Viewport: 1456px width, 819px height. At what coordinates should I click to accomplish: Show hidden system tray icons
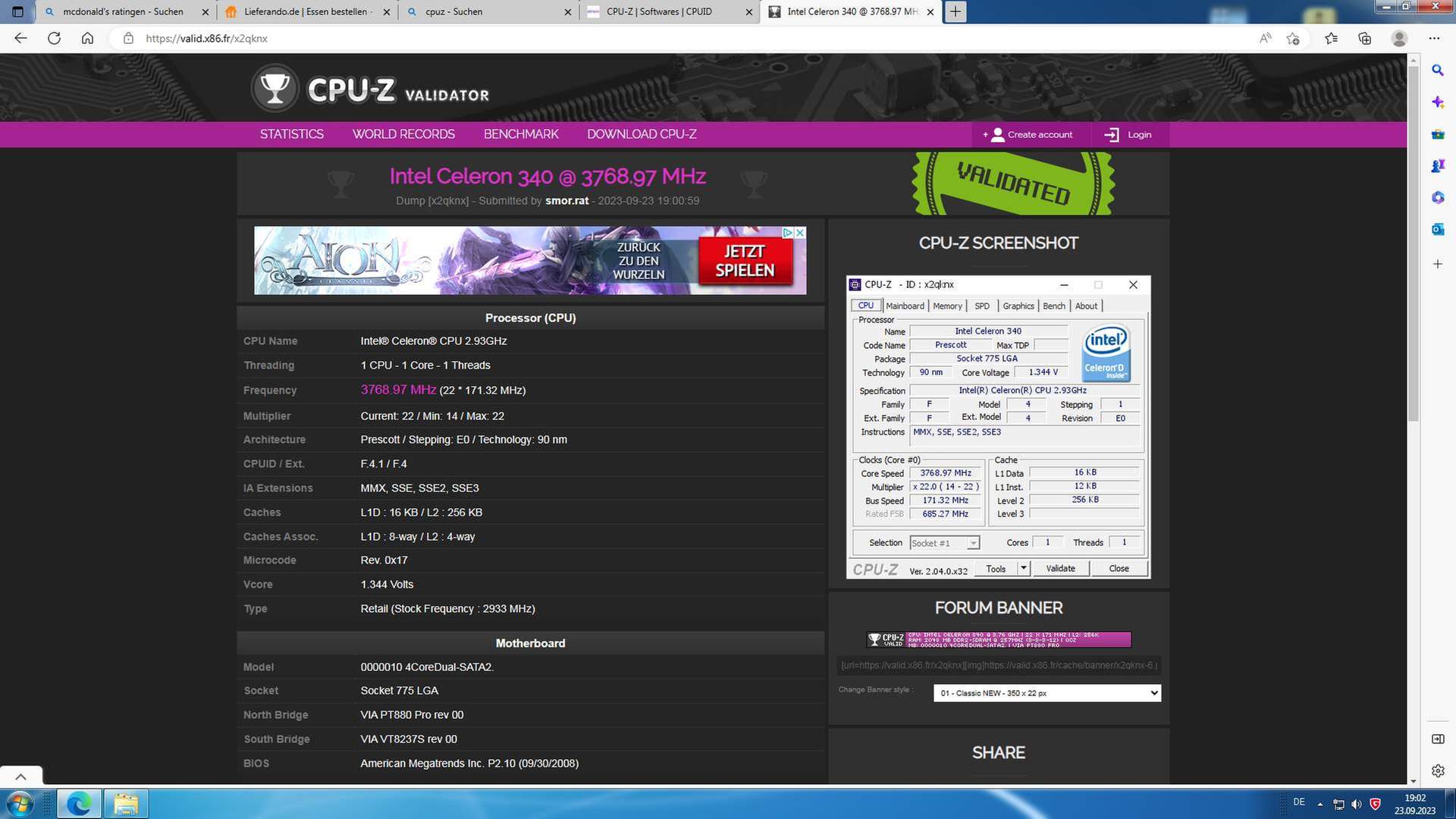(x=1319, y=804)
